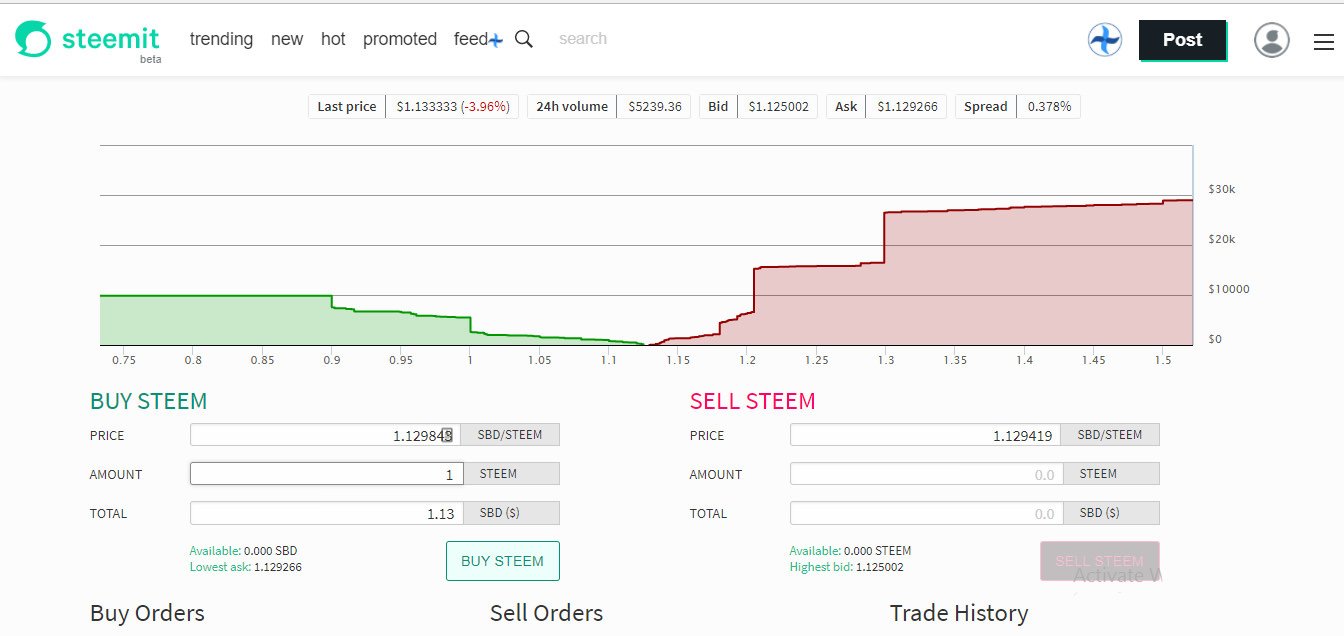
Task: Go to the new posts tab
Action: click(x=287, y=39)
